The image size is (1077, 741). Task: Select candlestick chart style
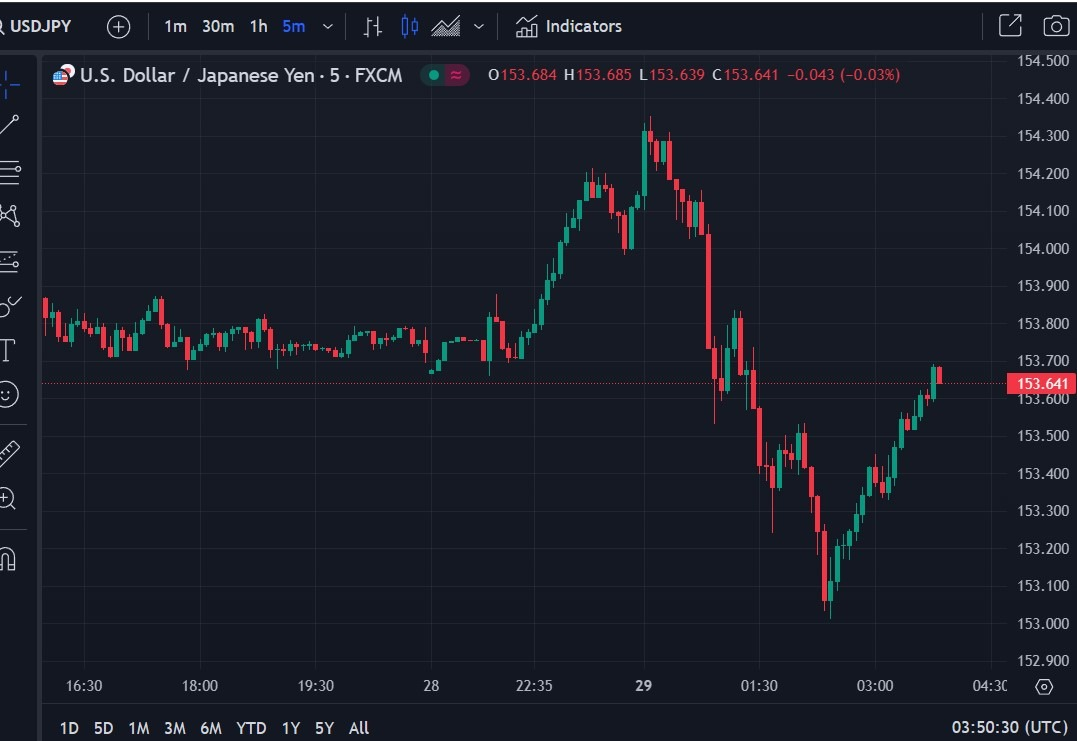409,26
